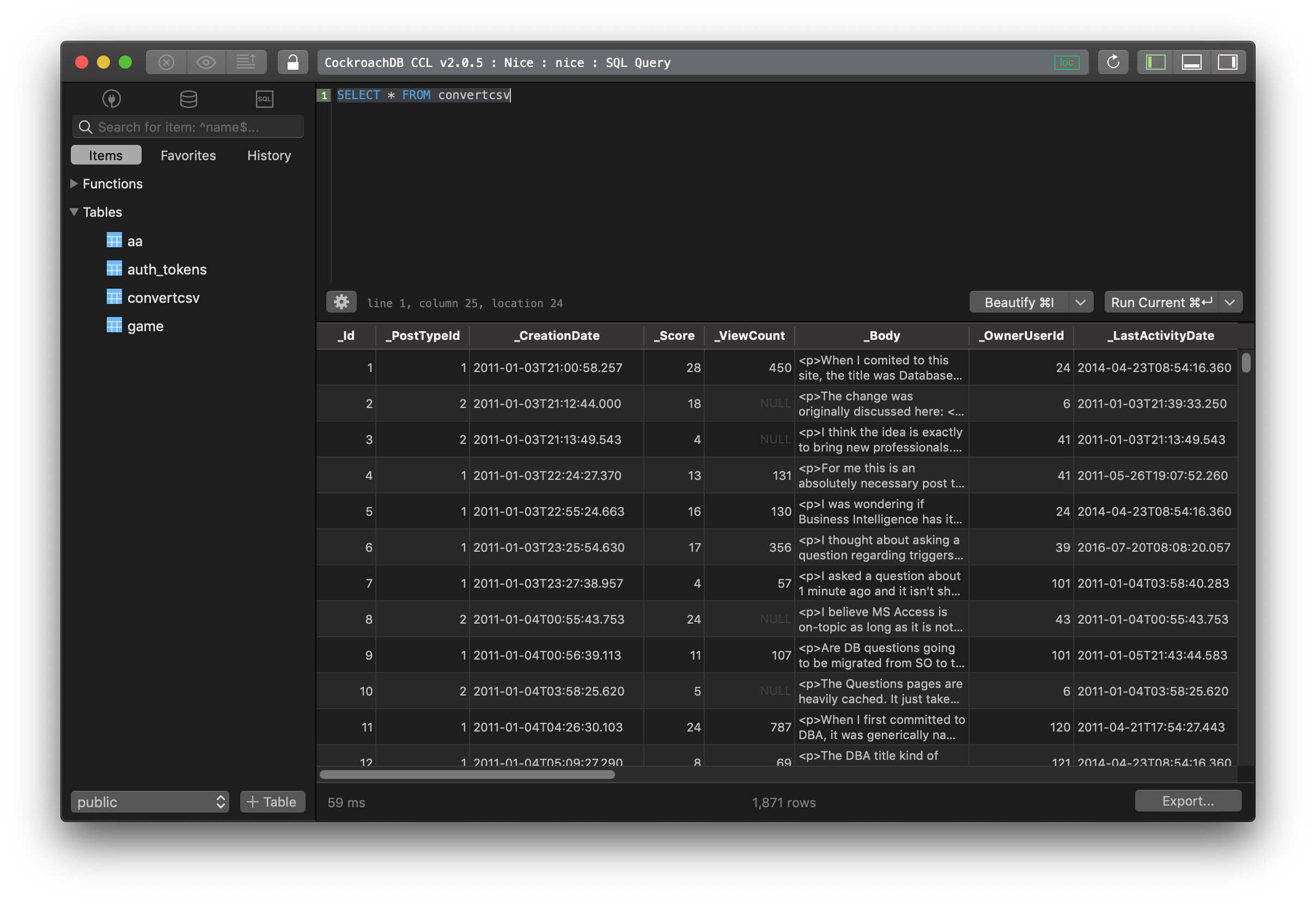
Task: Click body cell starting 'When I comited'
Action: 882,368
